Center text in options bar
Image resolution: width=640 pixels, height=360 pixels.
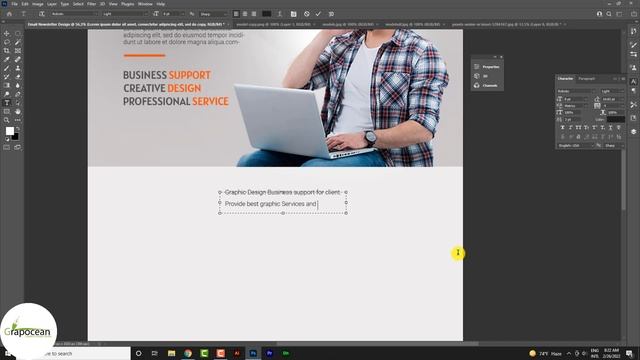[x=245, y=14]
